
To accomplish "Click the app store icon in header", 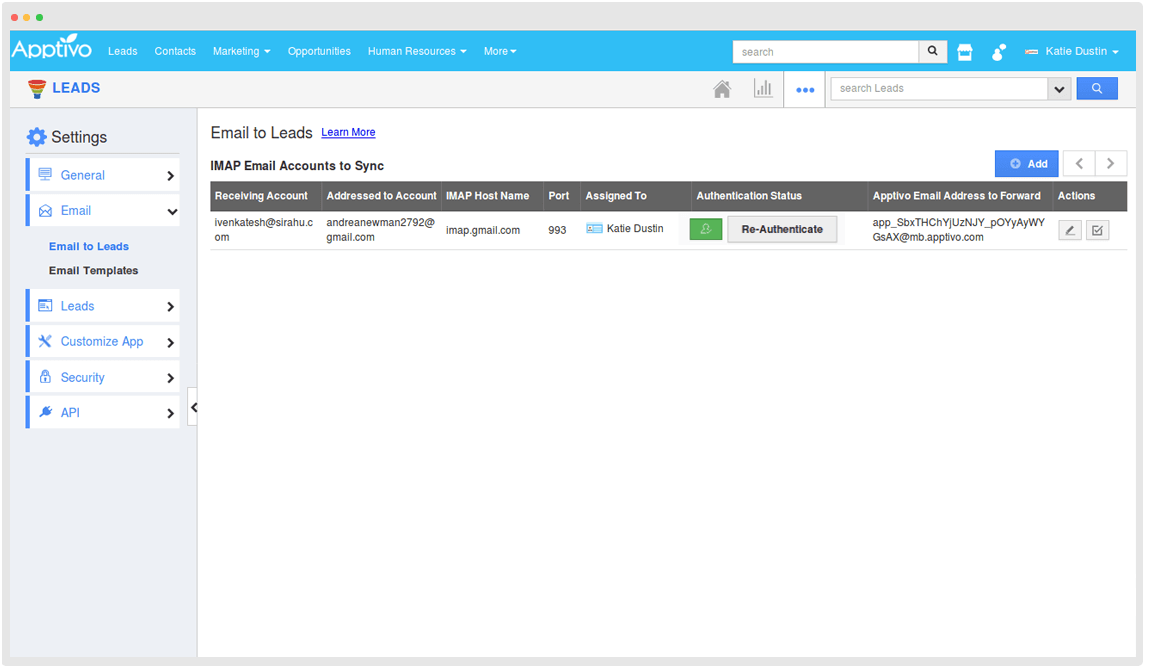I will (x=965, y=52).
